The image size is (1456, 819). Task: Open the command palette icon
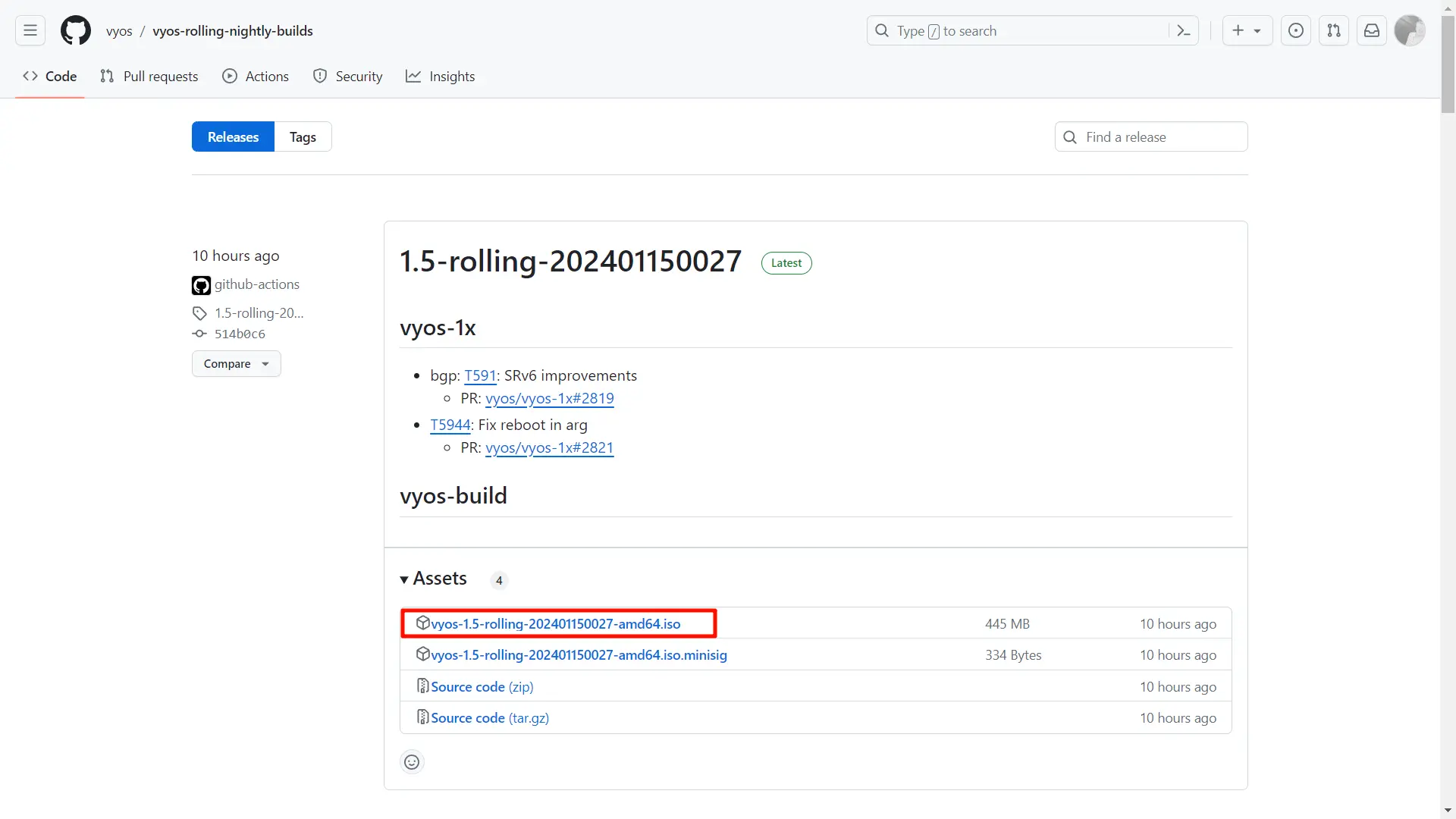tap(1183, 31)
